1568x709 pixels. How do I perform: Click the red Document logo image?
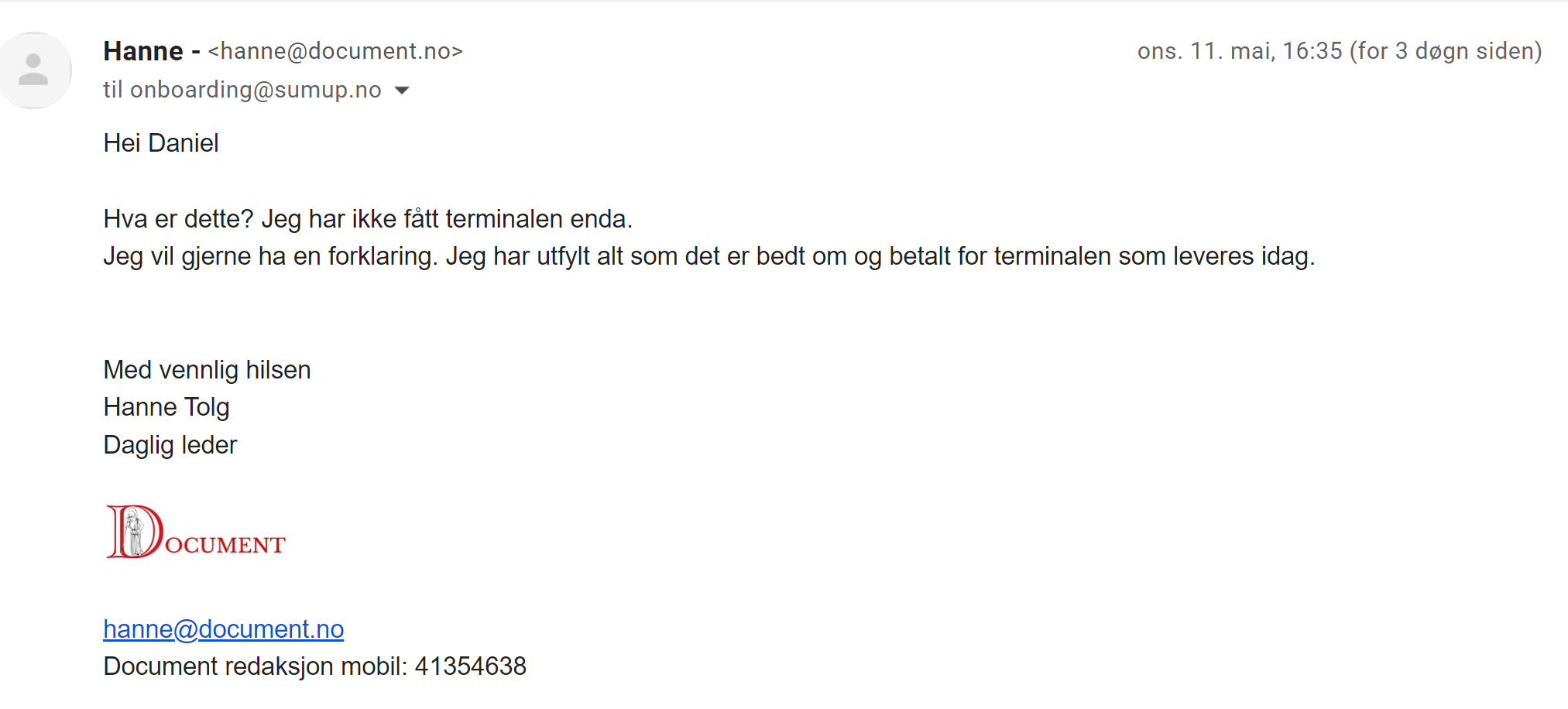point(197,533)
